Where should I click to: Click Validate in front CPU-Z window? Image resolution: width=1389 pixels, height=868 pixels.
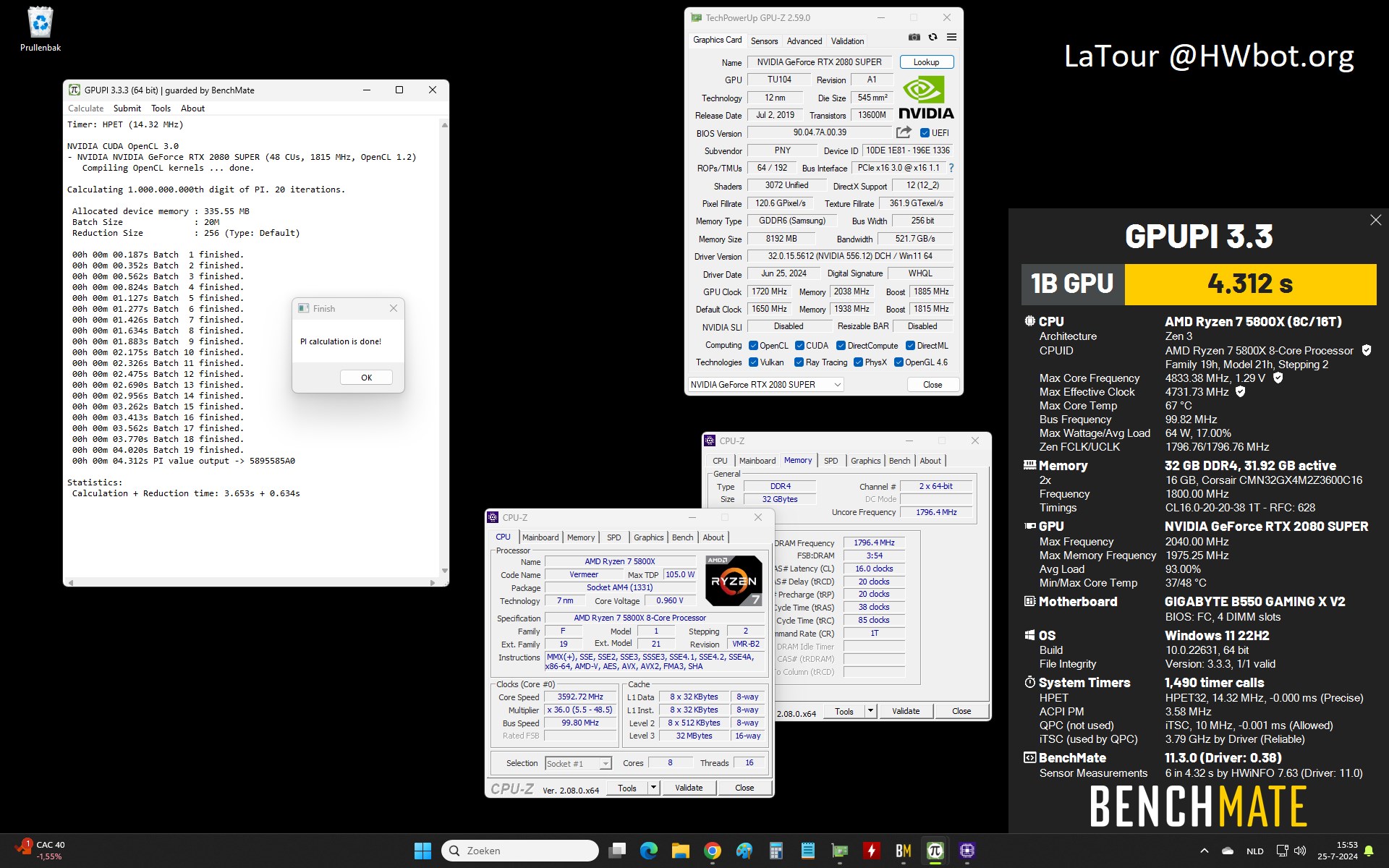point(689,788)
